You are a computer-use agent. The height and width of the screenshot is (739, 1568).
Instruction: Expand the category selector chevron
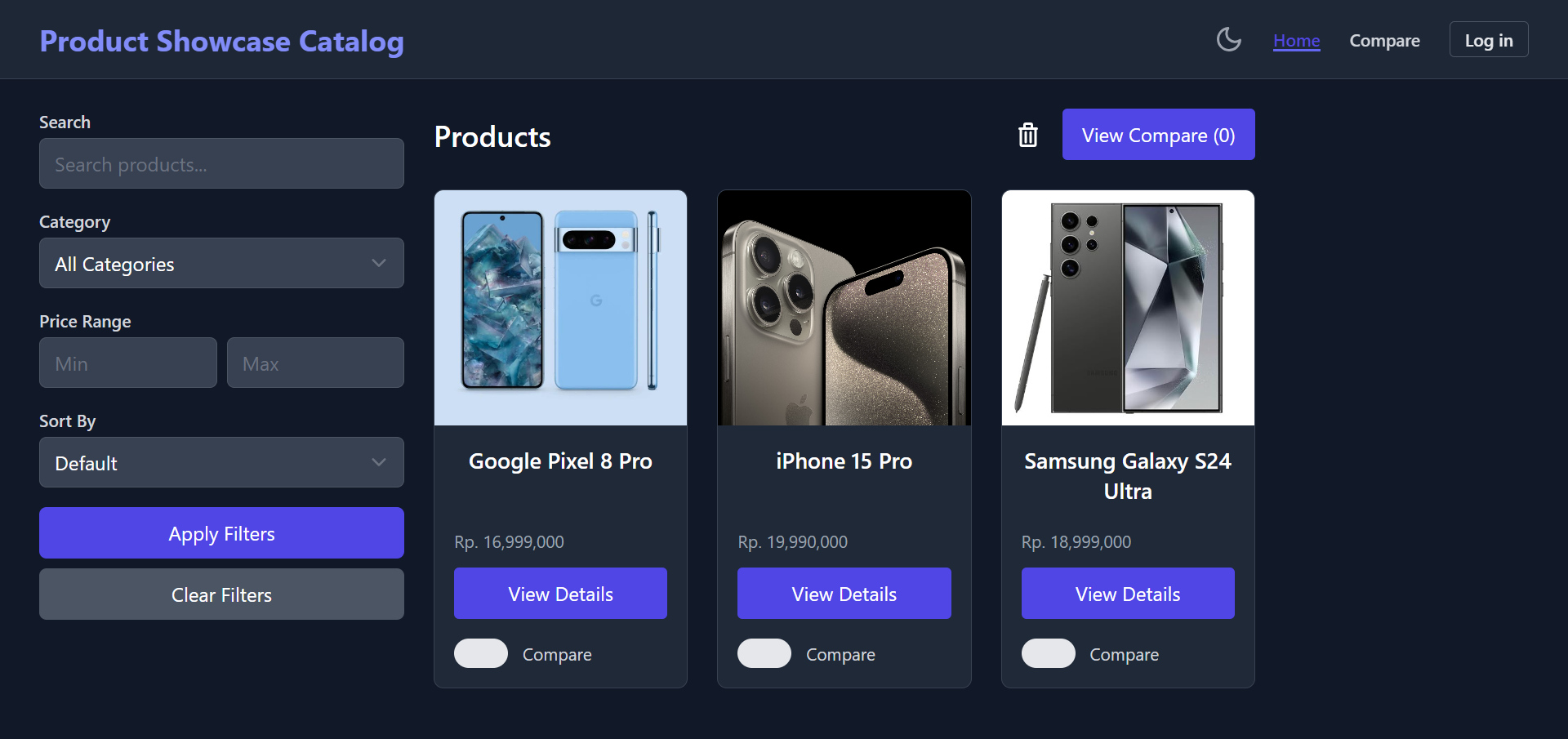378,263
